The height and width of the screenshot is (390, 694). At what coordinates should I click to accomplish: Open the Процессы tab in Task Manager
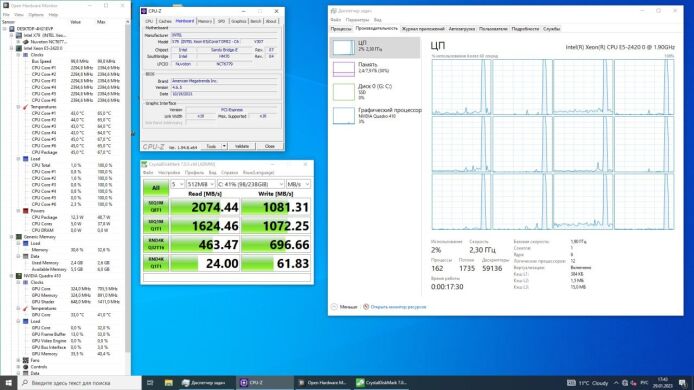(341, 29)
